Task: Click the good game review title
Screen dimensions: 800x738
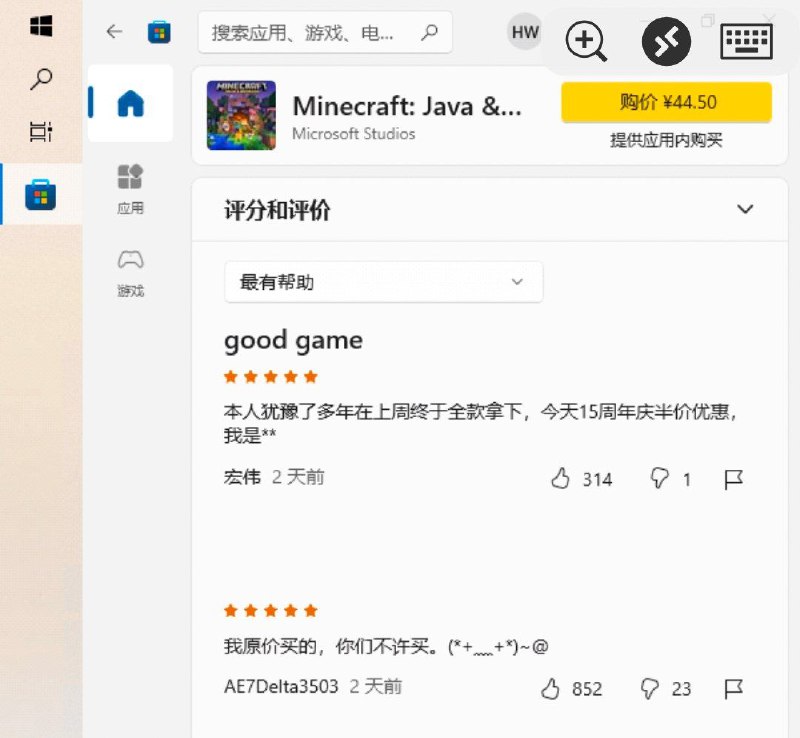Action: pos(293,341)
